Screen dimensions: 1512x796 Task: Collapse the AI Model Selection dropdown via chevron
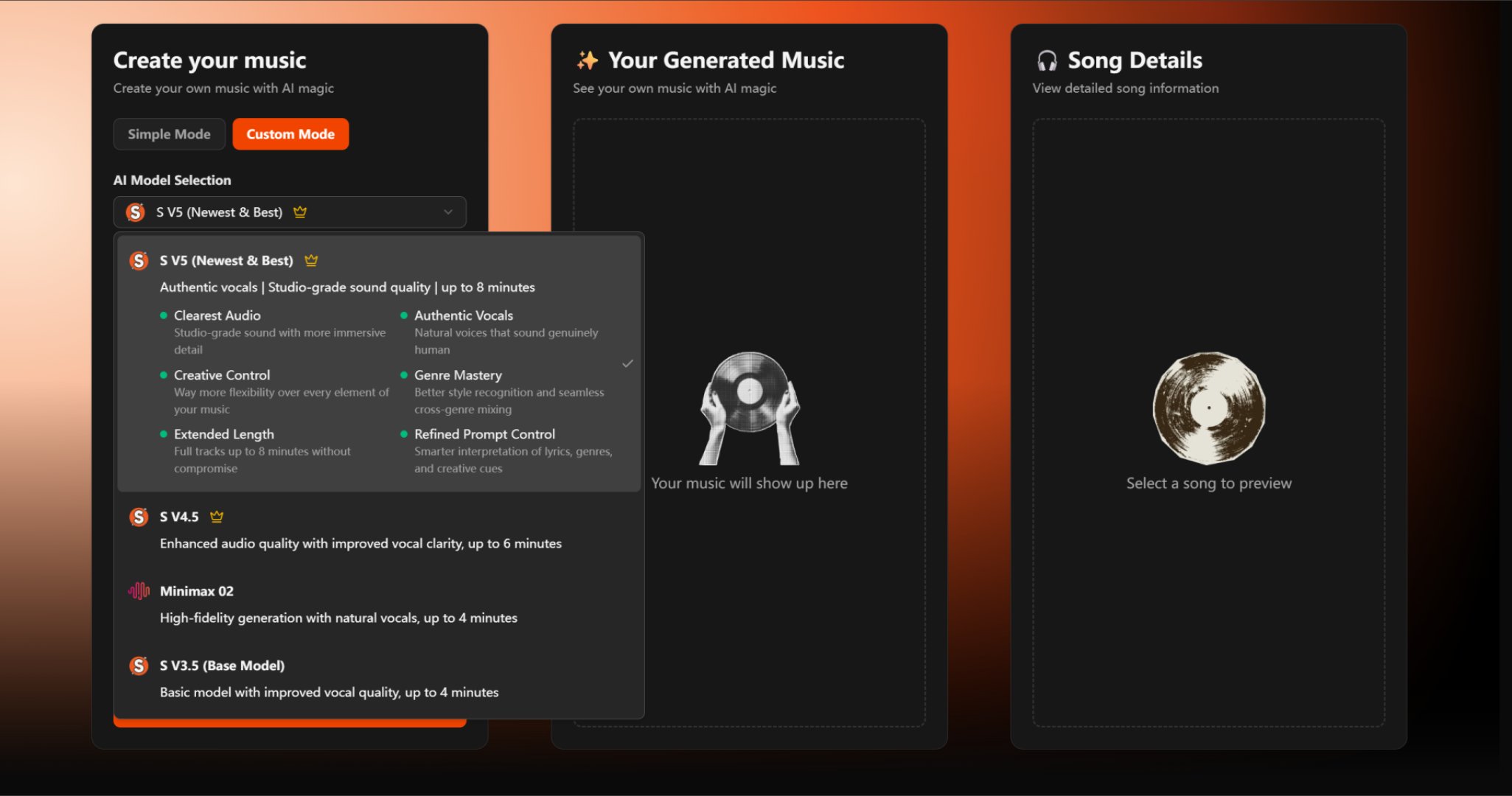[x=447, y=212]
